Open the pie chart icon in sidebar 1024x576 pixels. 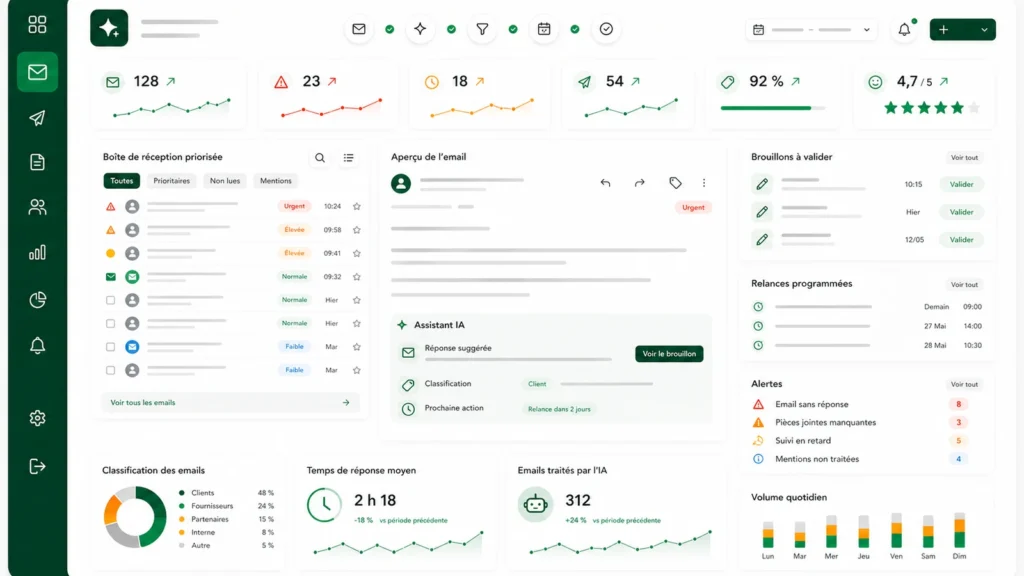pyautogui.click(x=37, y=299)
